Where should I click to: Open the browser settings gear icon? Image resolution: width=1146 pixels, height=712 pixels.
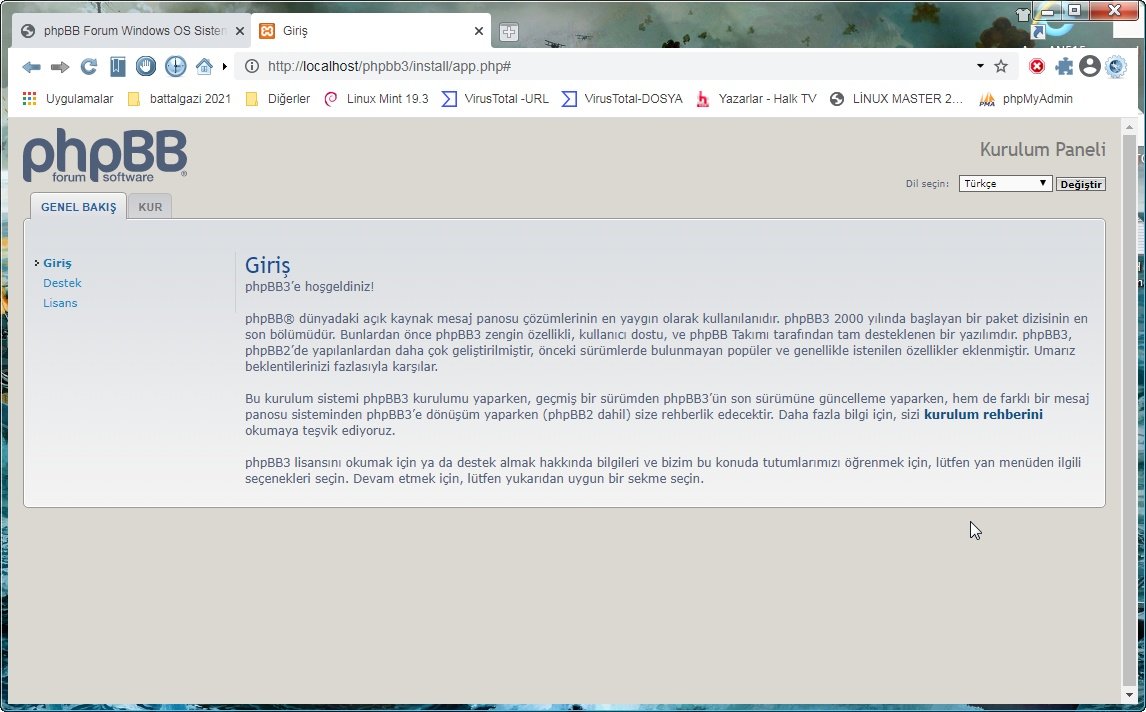click(1116, 67)
